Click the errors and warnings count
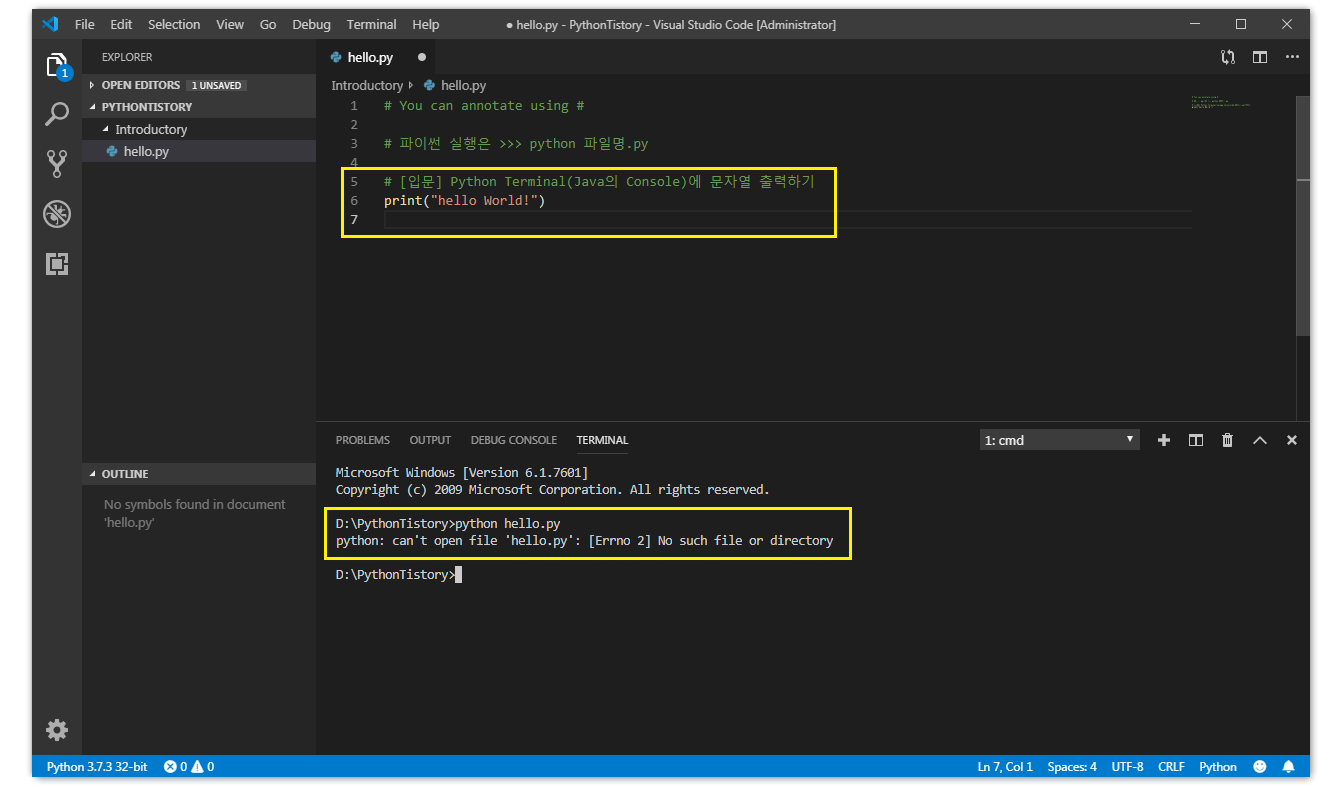The height and width of the screenshot is (789, 1333). click(x=189, y=767)
